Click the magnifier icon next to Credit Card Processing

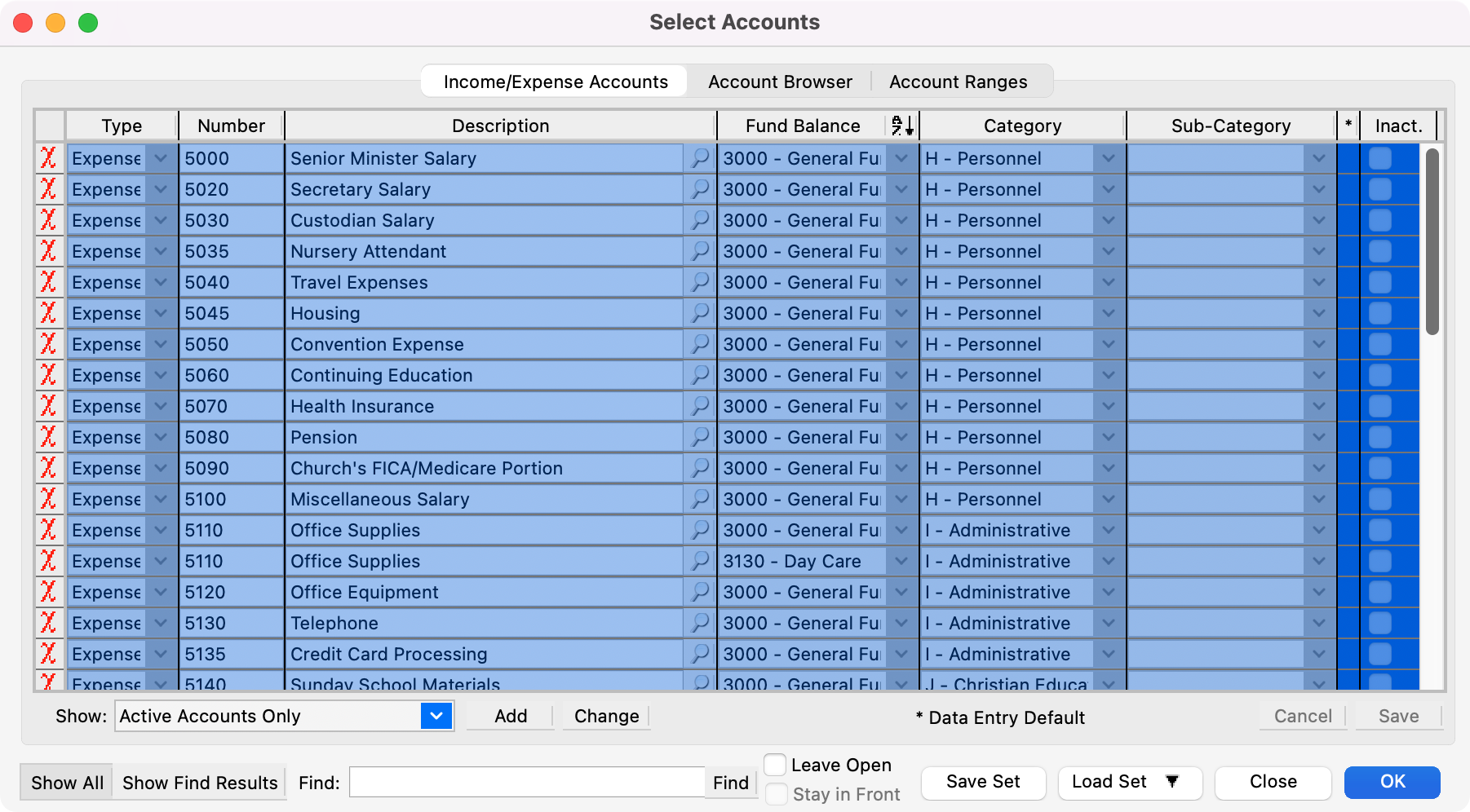click(x=700, y=654)
